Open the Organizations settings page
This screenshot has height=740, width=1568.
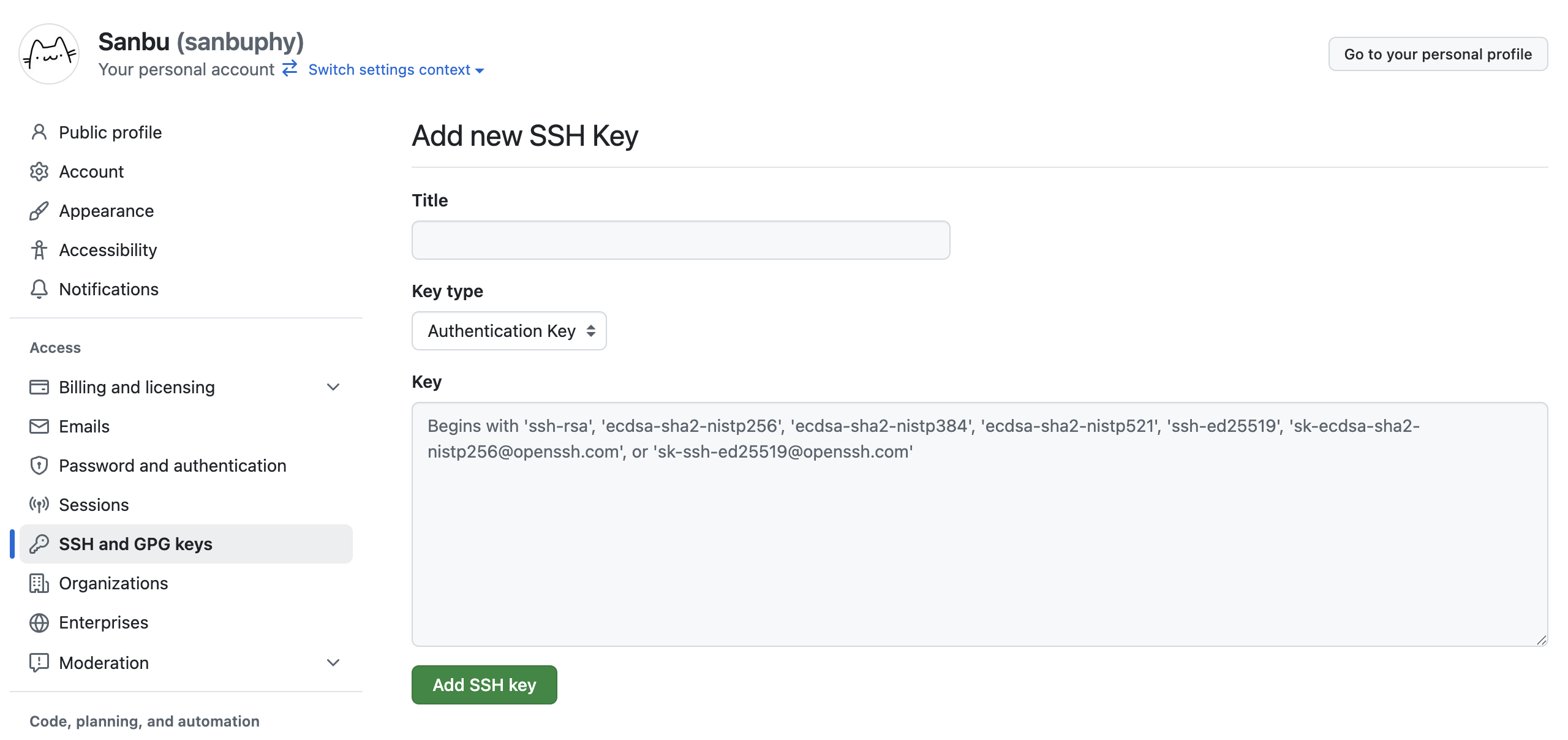point(113,583)
